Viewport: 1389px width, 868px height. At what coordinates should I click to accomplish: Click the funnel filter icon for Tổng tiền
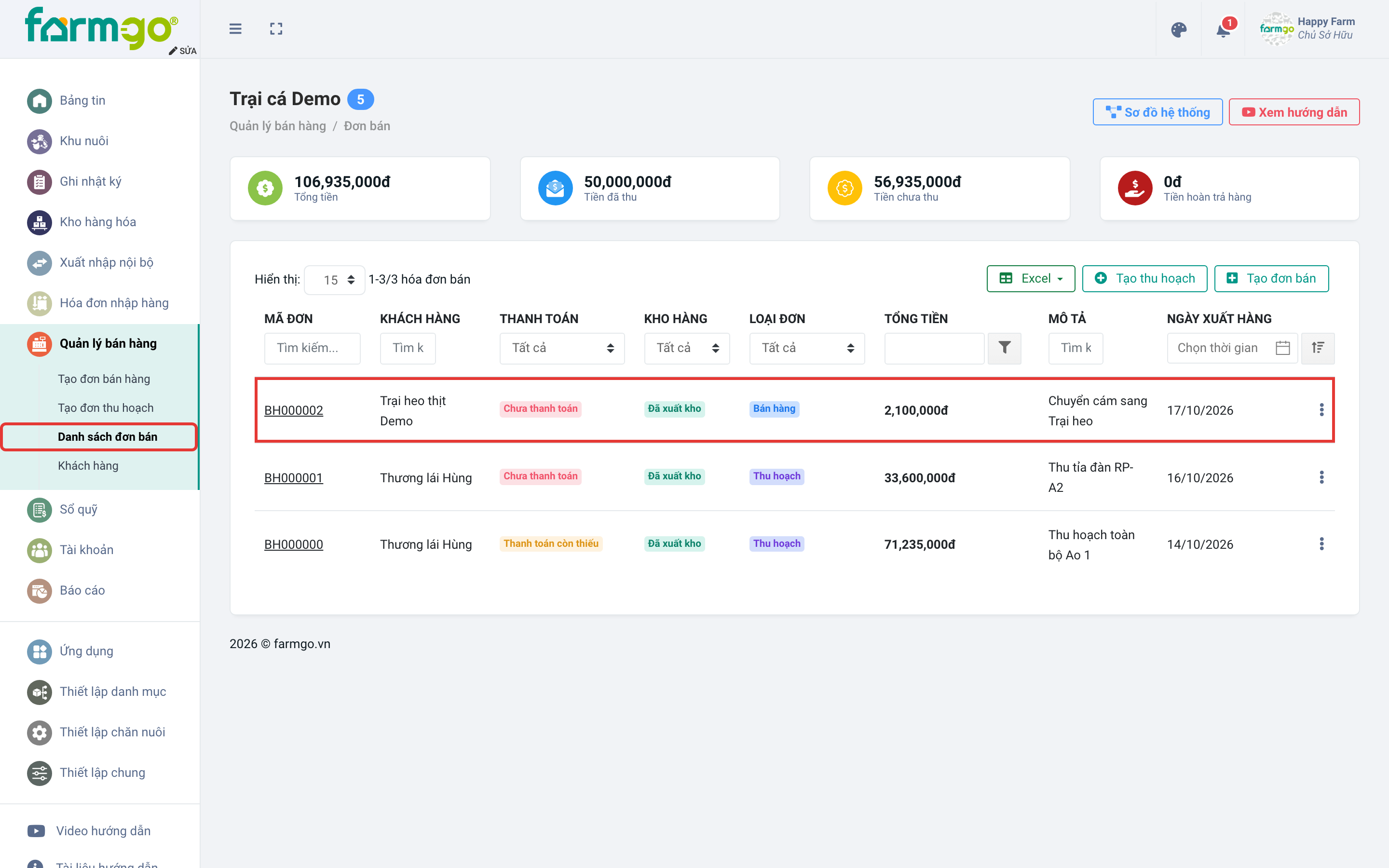(1005, 348)
